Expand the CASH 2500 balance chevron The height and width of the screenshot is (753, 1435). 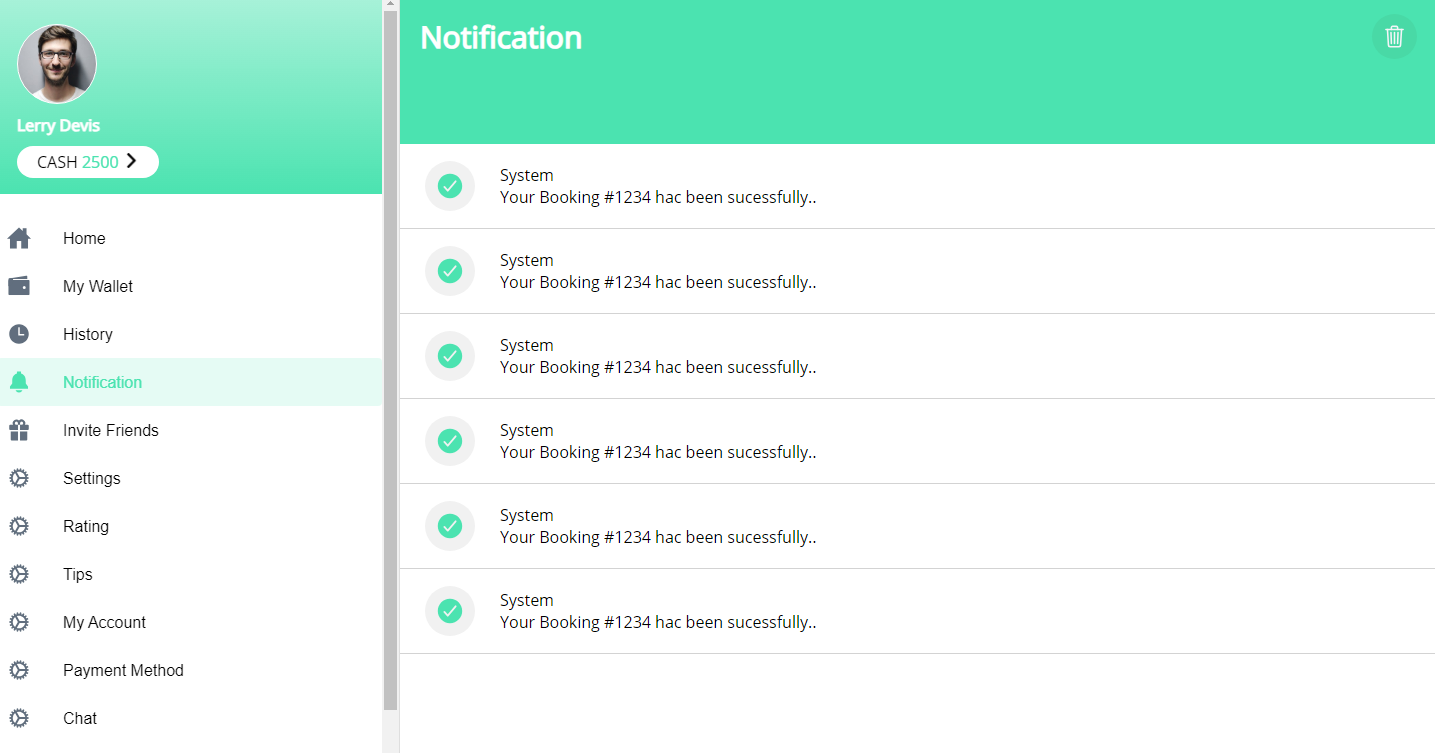click(x=131, y=161)
